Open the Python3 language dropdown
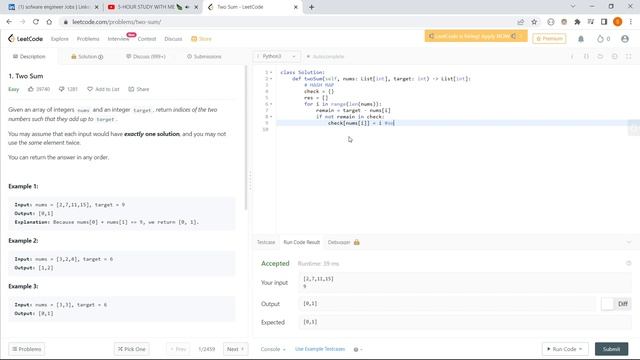Screen dimensions: 640x360 tap(277, 56)
